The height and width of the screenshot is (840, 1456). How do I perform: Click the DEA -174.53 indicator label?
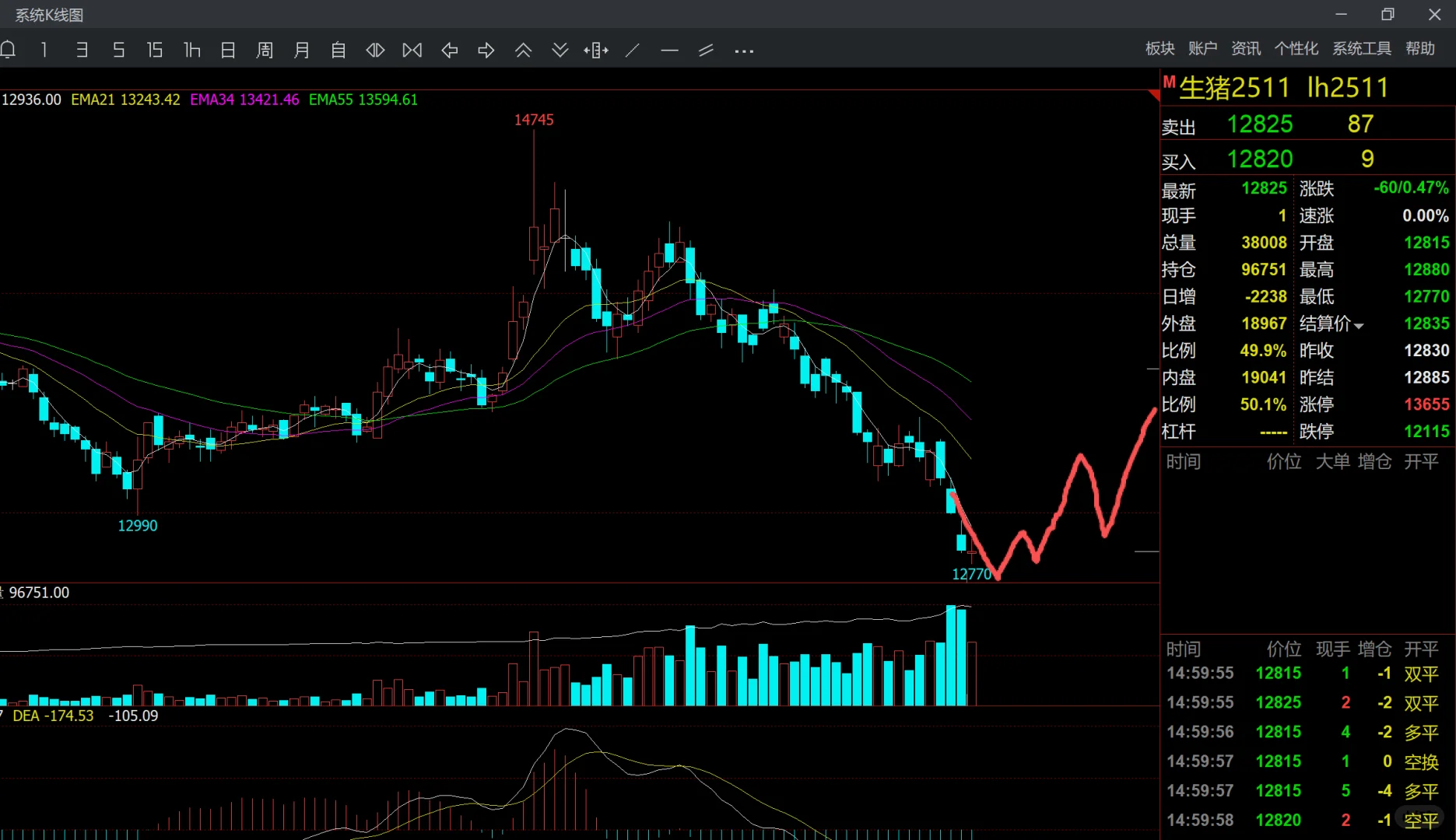[53, 716]
